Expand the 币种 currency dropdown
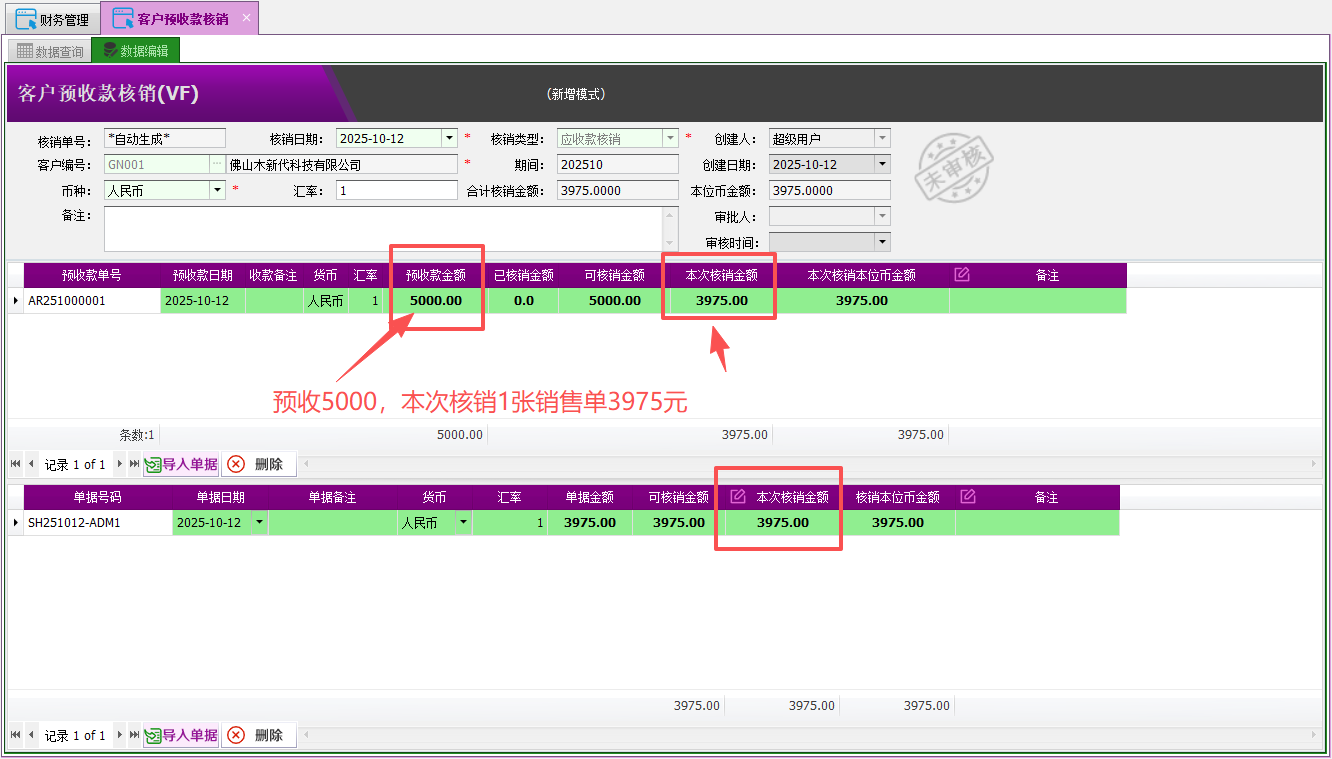Image resolution: width=1332 pixels, height=759 pixels. (x=217, y=191)
